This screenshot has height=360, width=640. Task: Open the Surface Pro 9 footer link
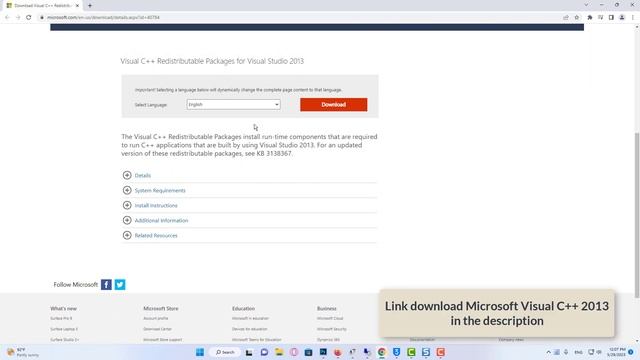pos(61,318)
